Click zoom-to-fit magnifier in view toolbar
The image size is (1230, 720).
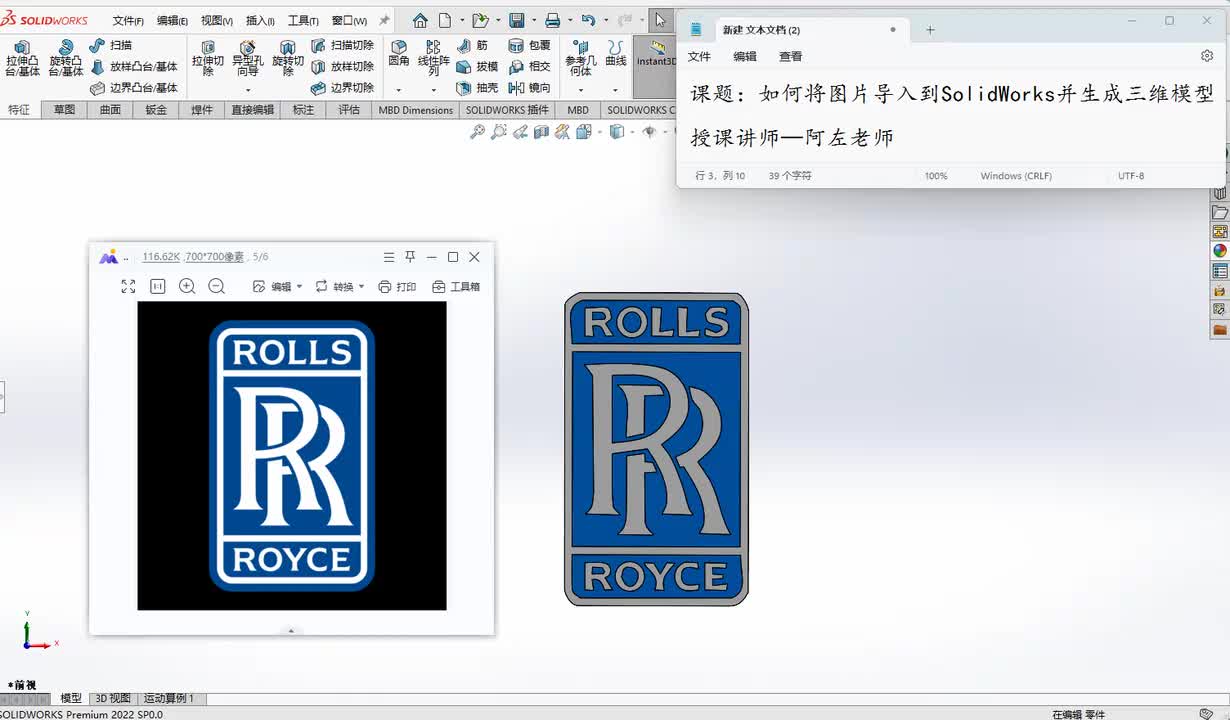tap(477, 131)
